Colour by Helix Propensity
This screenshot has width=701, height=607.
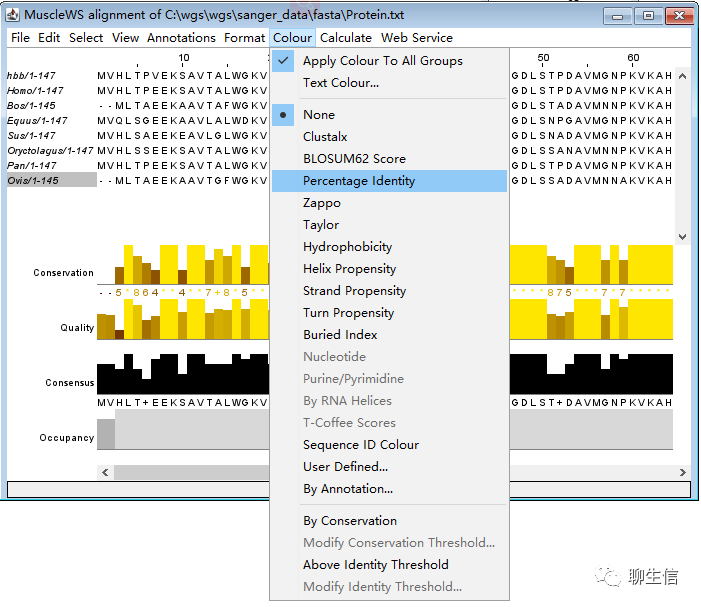tap(350, 269)
